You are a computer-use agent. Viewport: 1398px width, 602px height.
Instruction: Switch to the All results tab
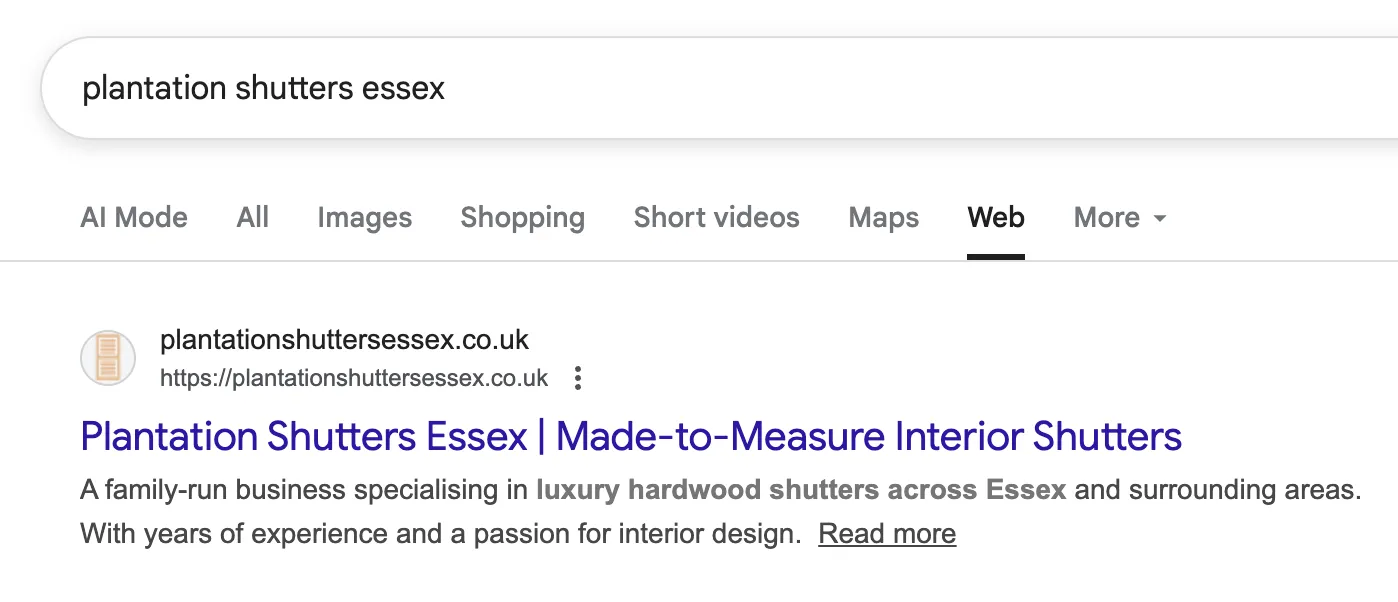point(252,217)
